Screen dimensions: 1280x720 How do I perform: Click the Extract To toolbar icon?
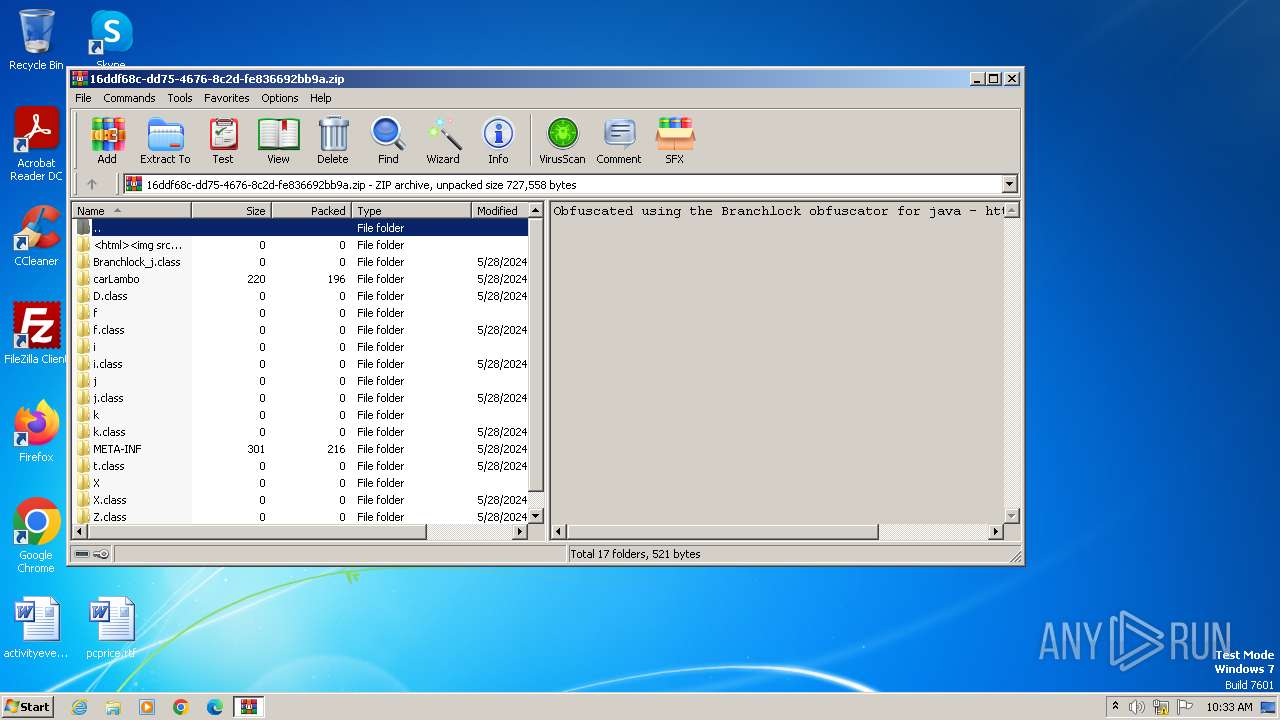165,140
